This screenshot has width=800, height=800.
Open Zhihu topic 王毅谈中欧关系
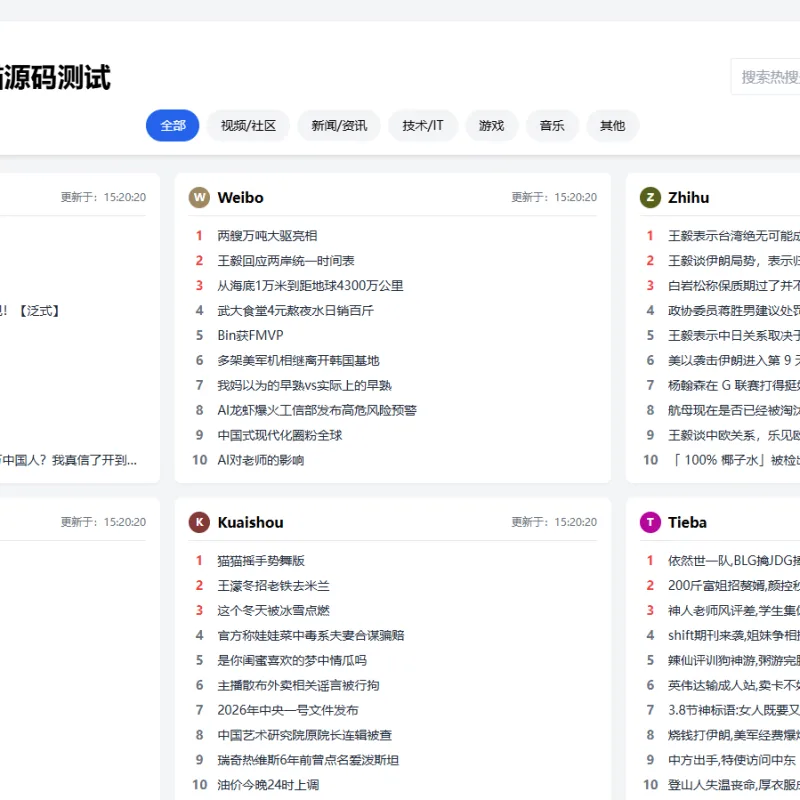pyautogui.click(x=734, y=435)
